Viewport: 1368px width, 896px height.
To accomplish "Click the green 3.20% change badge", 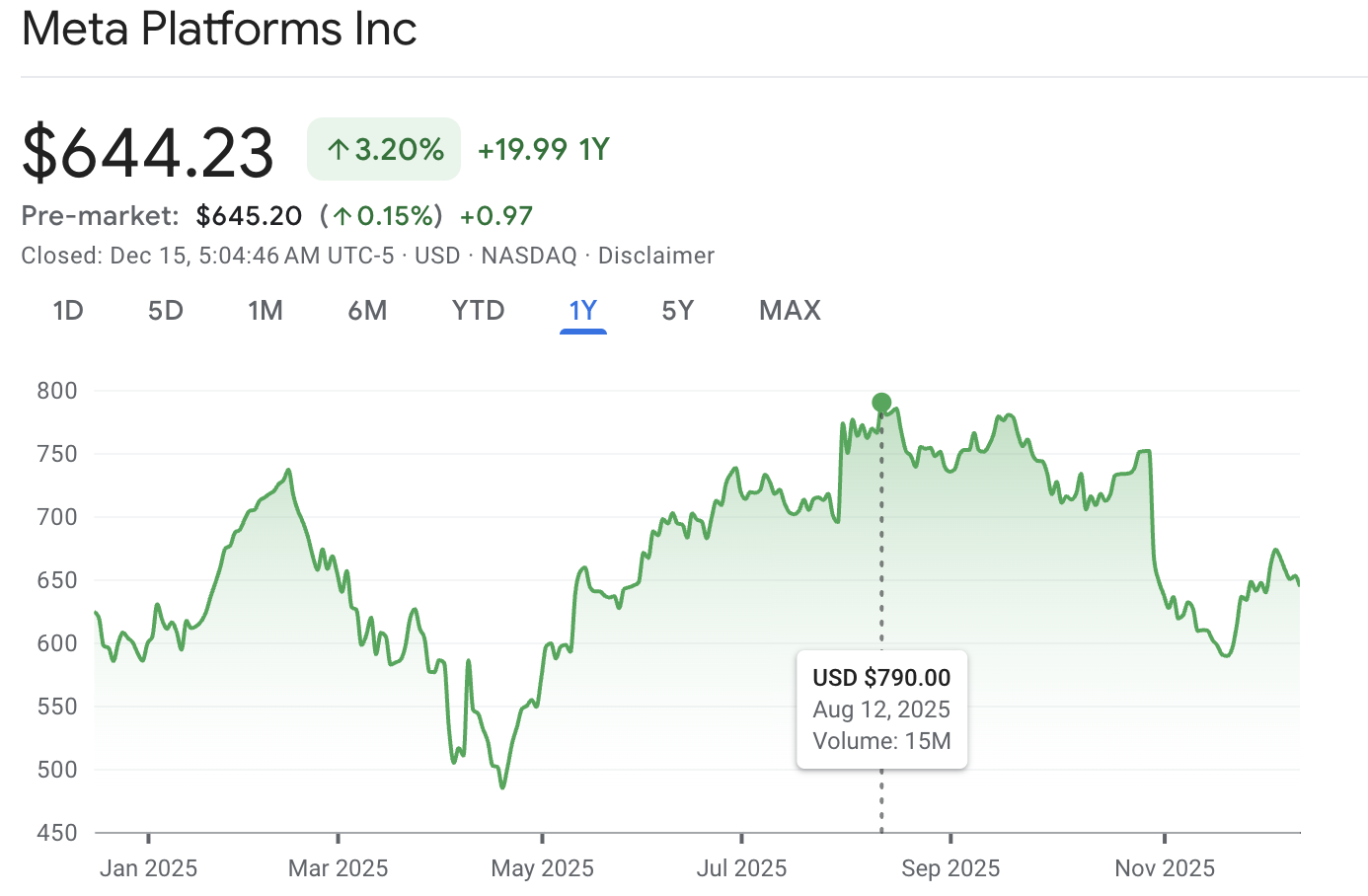I will 383,148.
